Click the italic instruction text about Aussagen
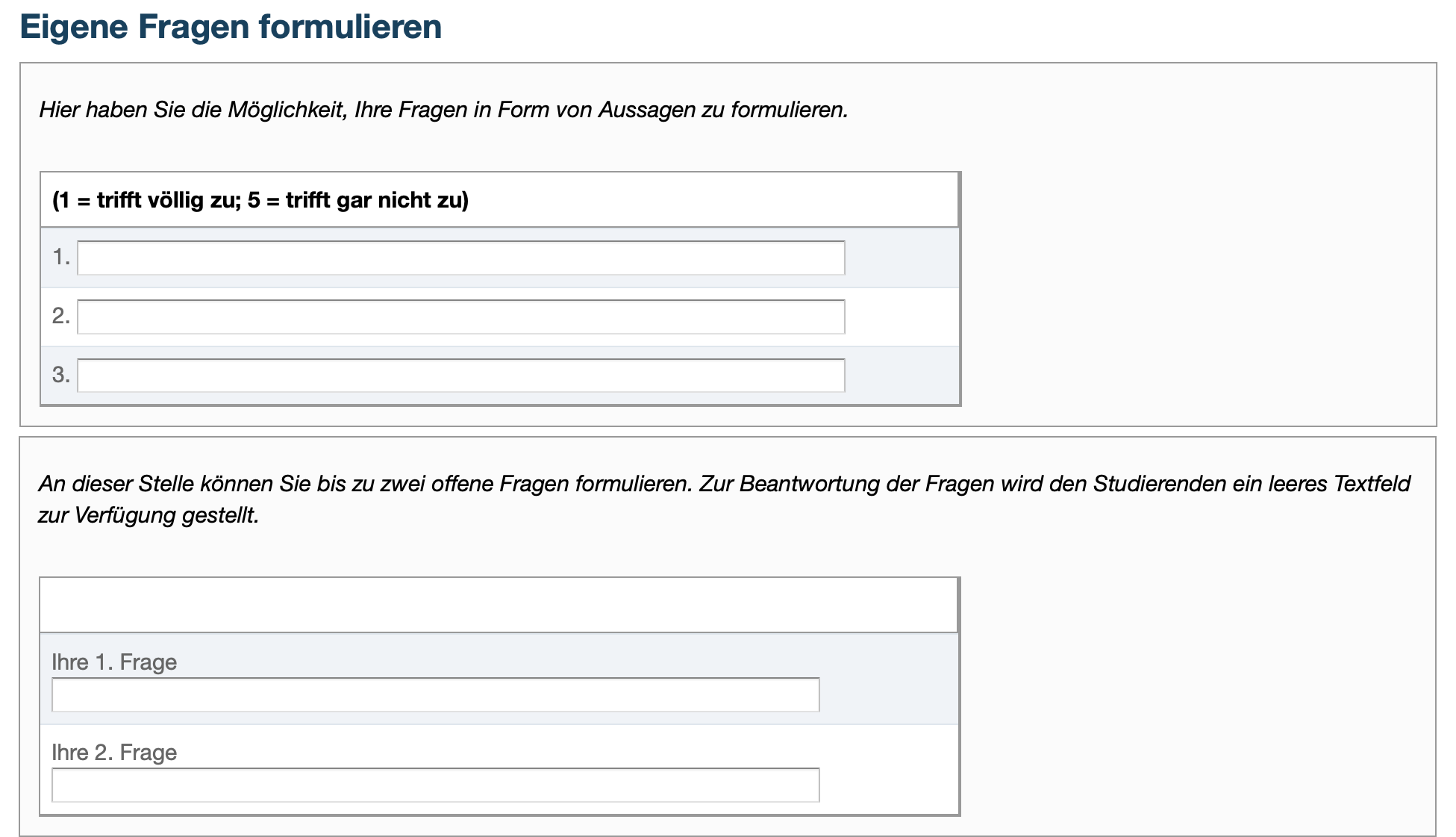This screenshot has width=1456, height=837. tap(443, 110)
